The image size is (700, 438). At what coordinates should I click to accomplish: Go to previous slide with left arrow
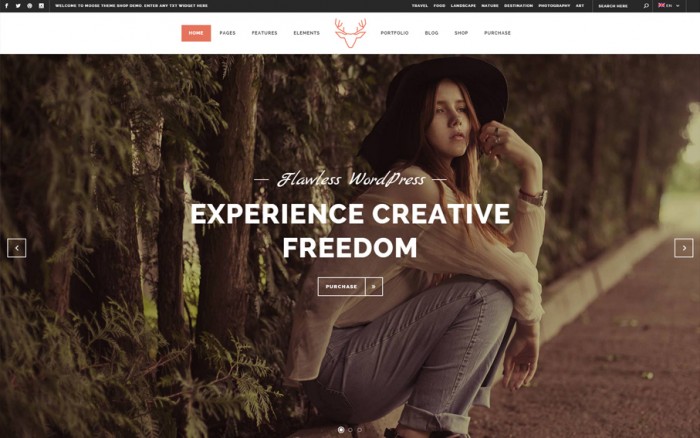click(x=17, y=248)
